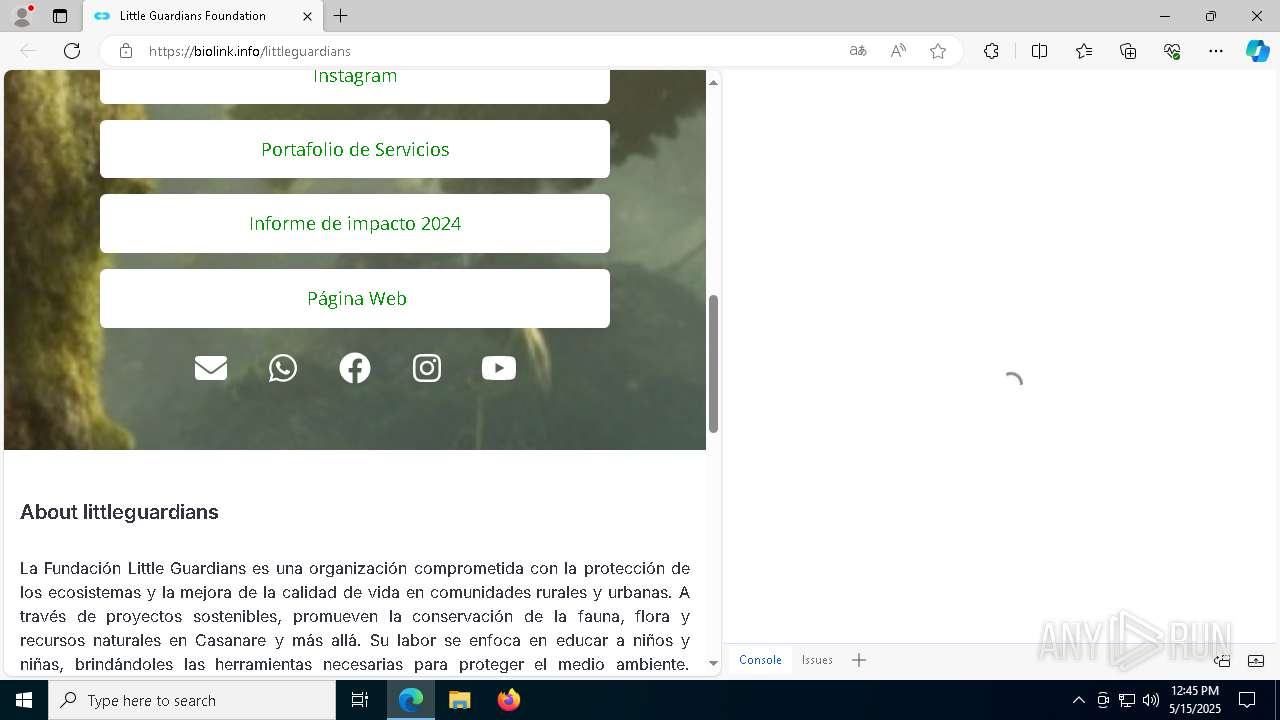The width and height of the screenshot is (1280, 720).
Task: Open a new browser tab
Action: (341, 16)
